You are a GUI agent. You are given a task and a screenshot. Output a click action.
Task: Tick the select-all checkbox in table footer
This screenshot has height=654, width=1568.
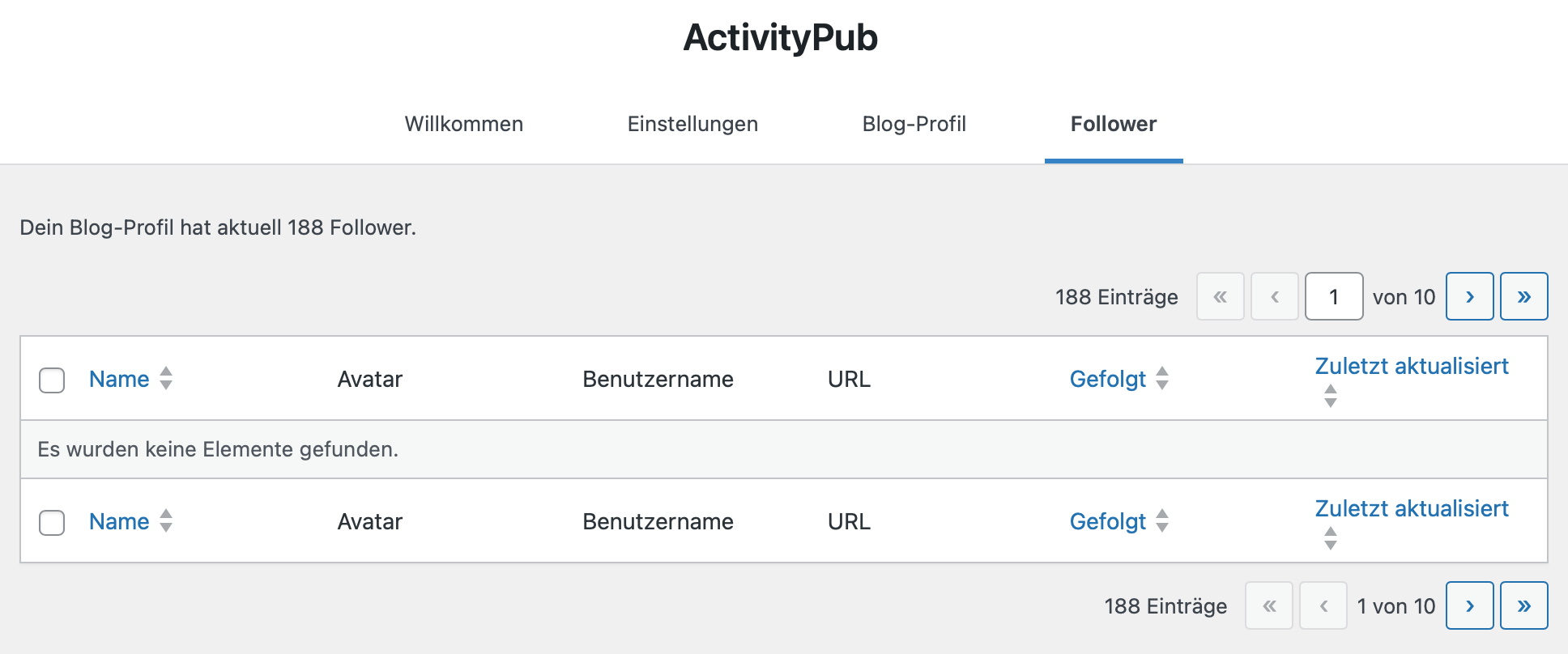pos(52,522)
